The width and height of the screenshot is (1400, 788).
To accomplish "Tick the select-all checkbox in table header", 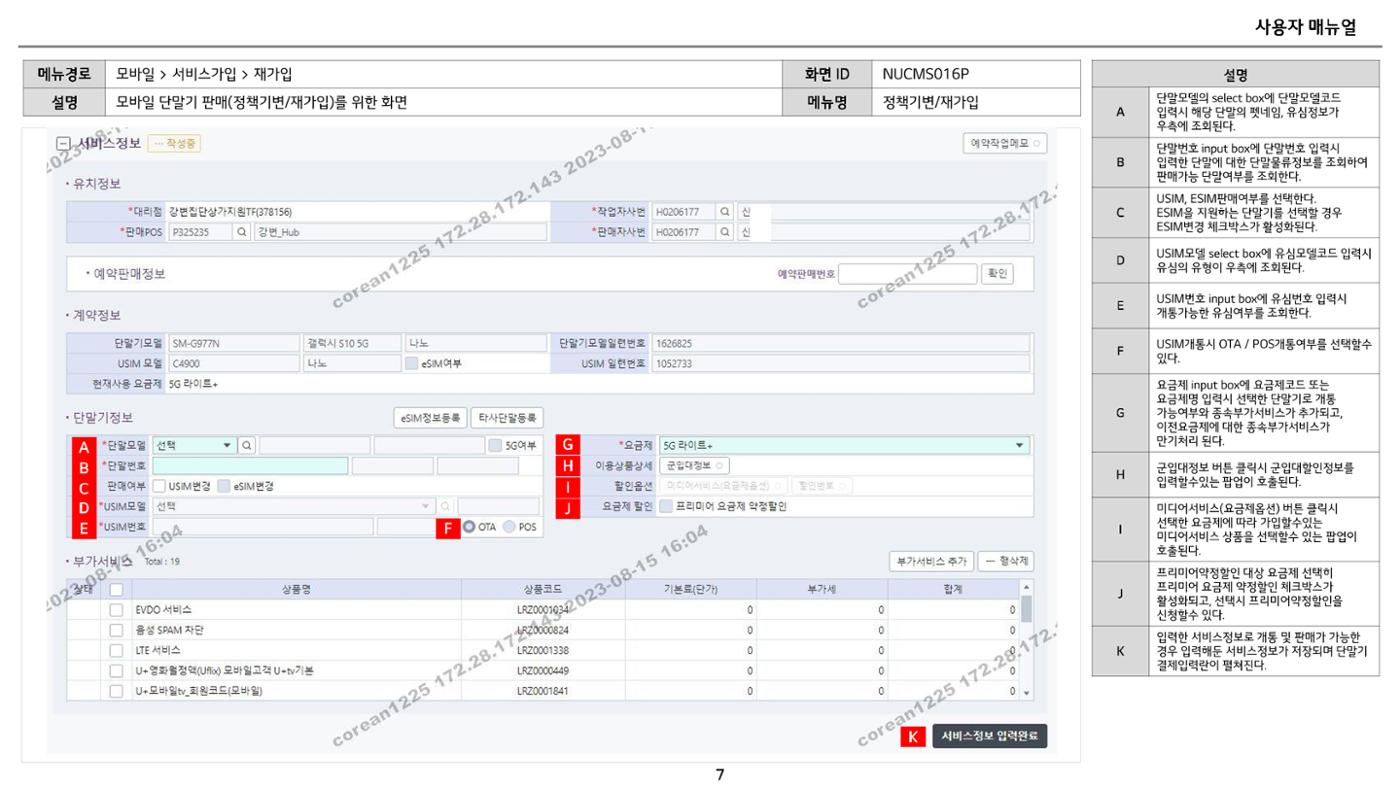I will 116,589.
